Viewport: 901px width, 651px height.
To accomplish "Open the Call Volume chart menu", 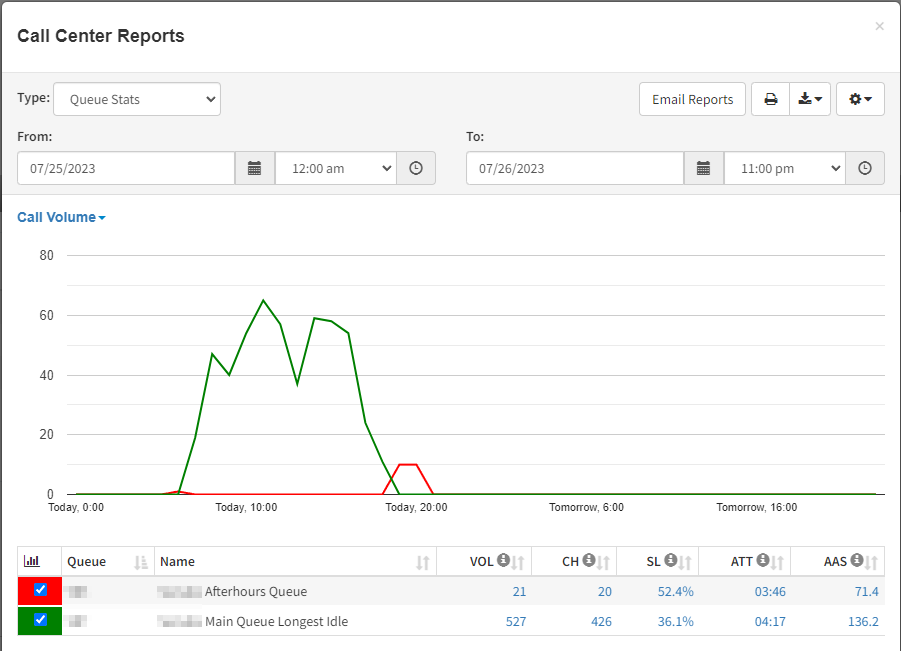I will pyautogui.click(x=61, y=217).
